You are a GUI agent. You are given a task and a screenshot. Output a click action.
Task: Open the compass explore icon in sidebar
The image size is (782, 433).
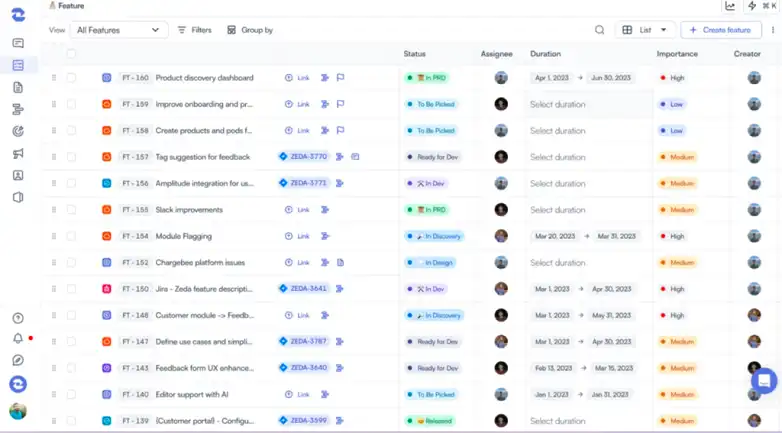[x=18, y=361]
